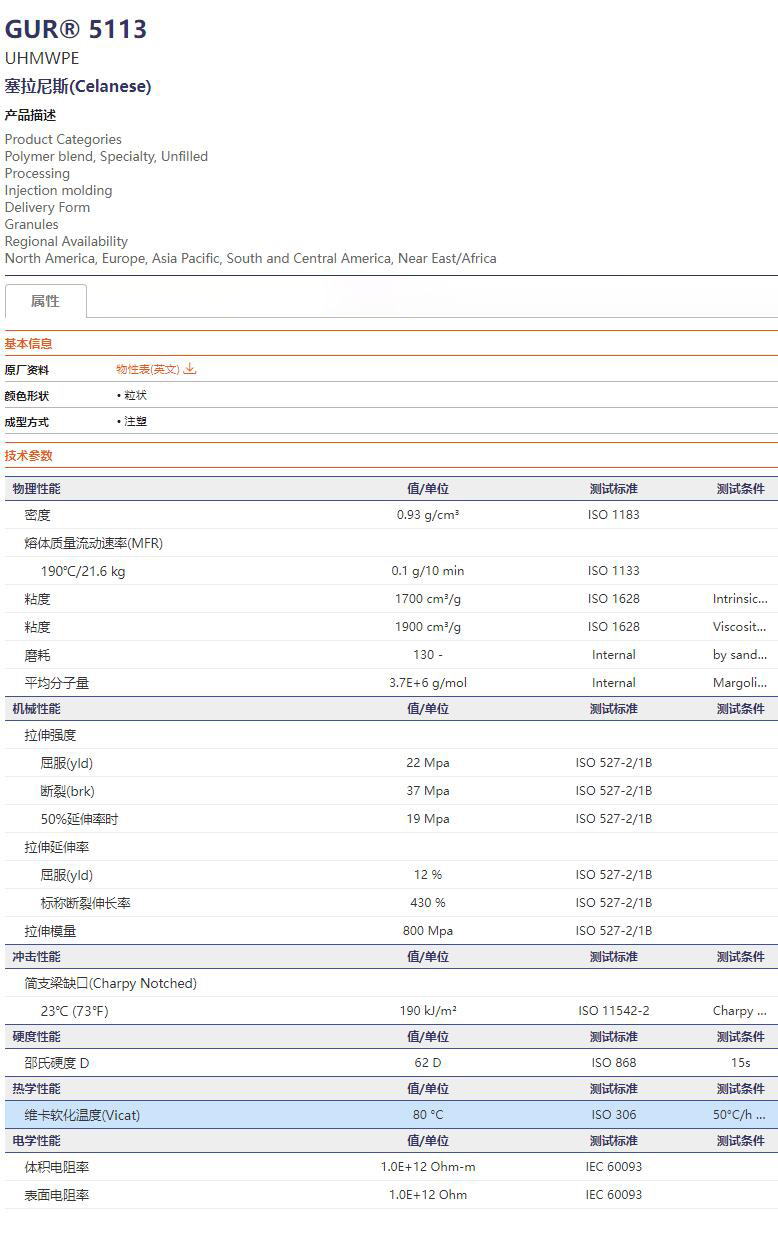778x1238 pixels.
Task: Click the 0.93 g/cm³ density value
Action: (428, 515)
